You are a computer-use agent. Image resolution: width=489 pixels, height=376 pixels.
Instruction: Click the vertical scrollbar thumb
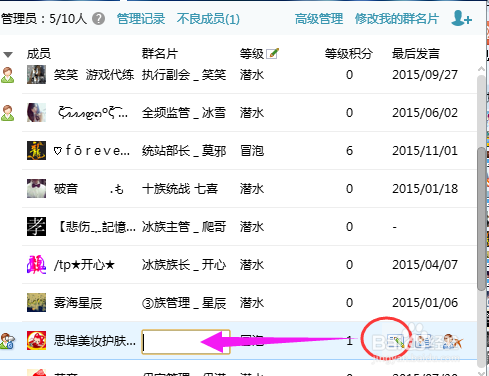tap(481, 218)
